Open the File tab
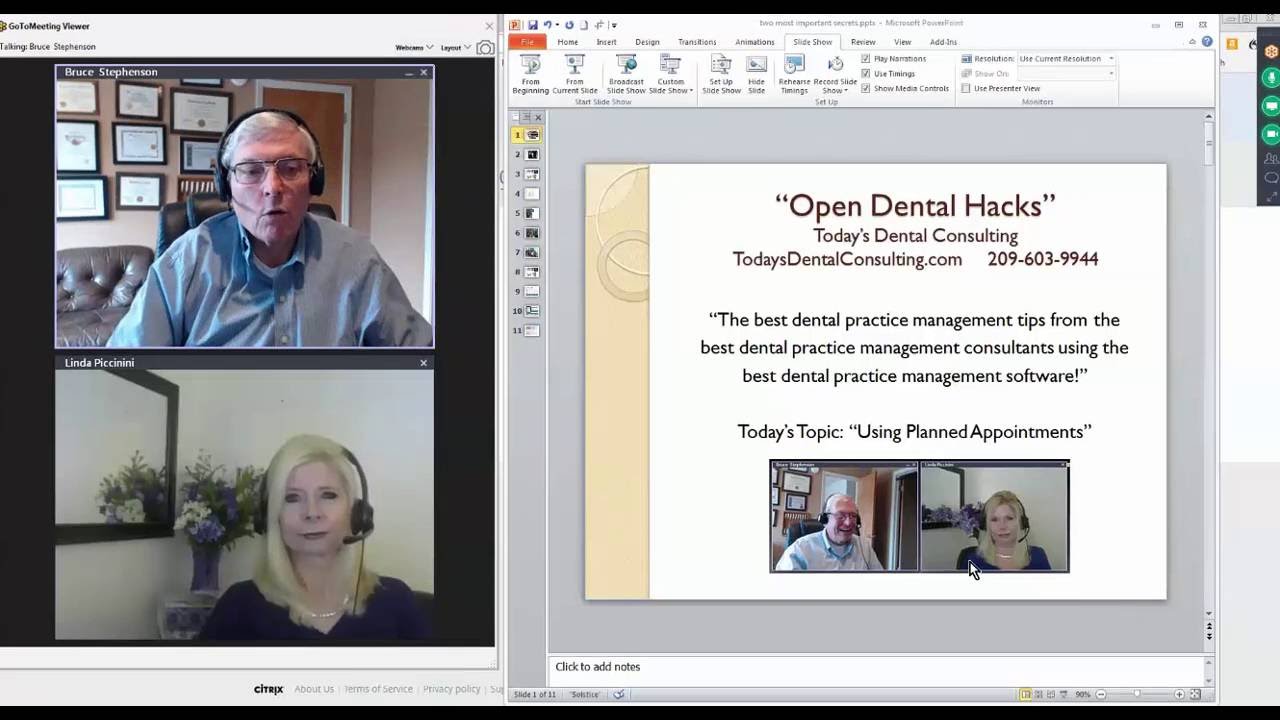The image size is (1280, 720). click(x=527, y=42)
